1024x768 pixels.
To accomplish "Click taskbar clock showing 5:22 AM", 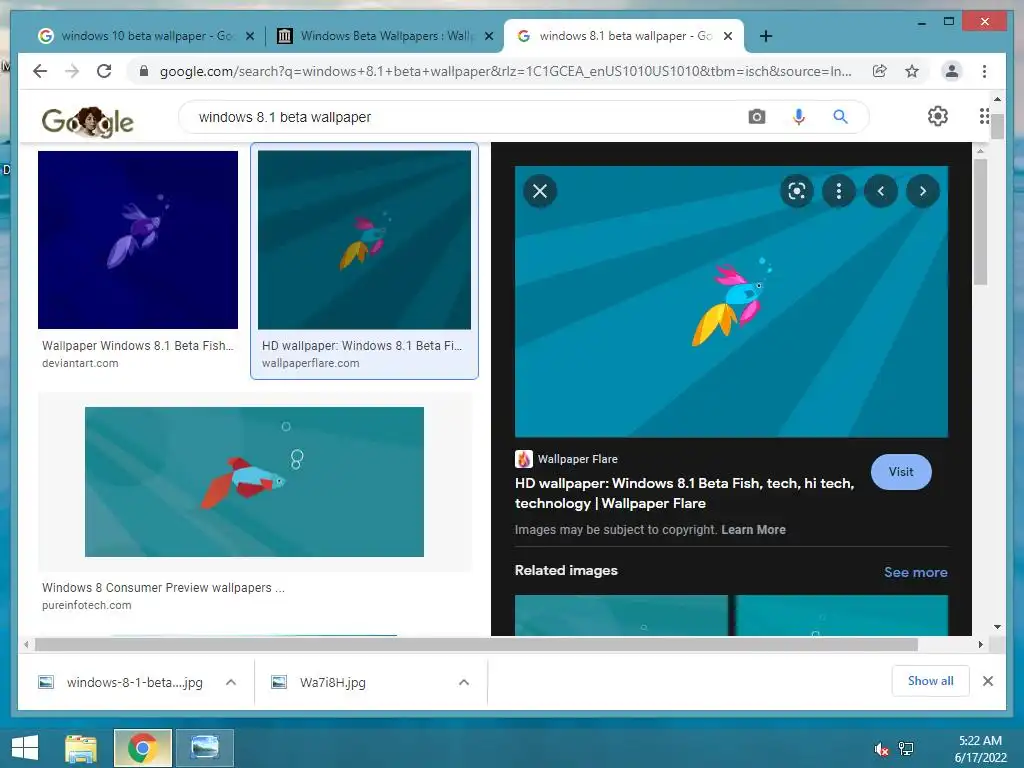I will click(x=980, y=749).
